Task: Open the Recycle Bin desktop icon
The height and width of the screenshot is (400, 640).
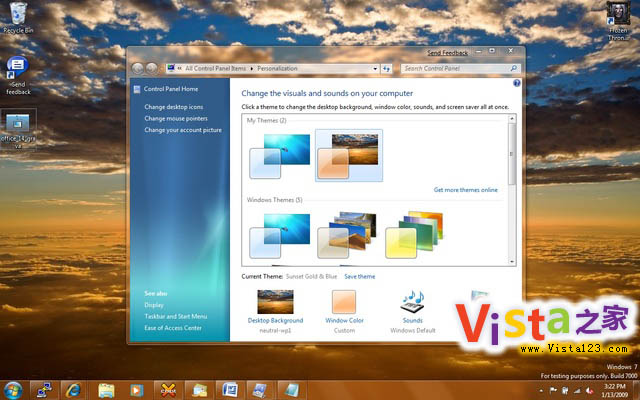Action: click(18, 18)
